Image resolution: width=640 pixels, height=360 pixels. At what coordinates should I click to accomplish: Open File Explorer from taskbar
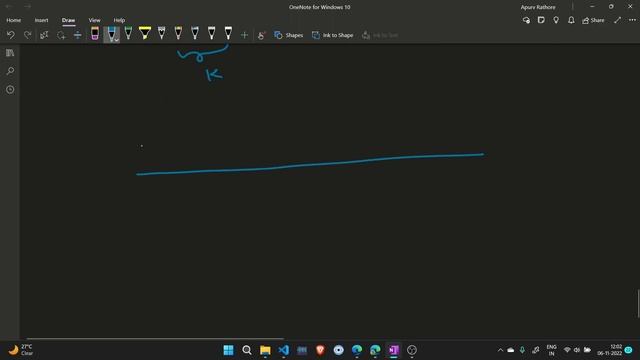[x=265, y=350]
